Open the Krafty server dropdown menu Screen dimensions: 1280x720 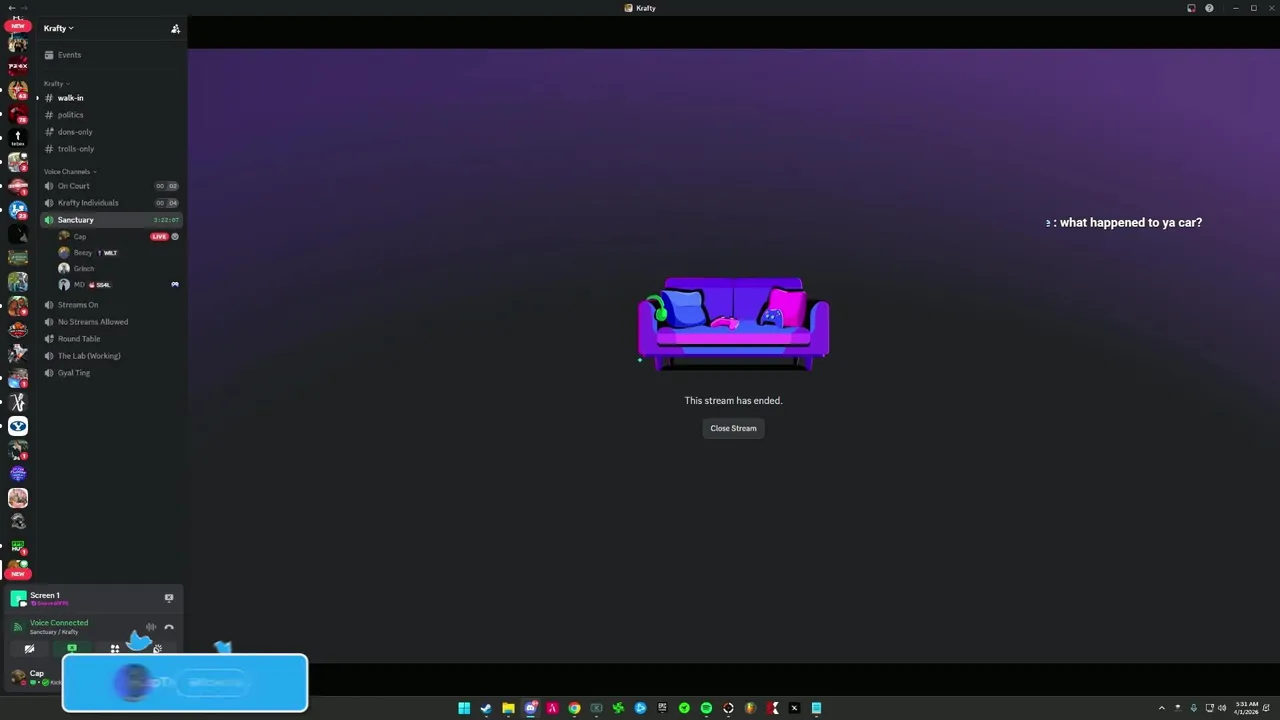pyautogui.click(x=58, y=28)
